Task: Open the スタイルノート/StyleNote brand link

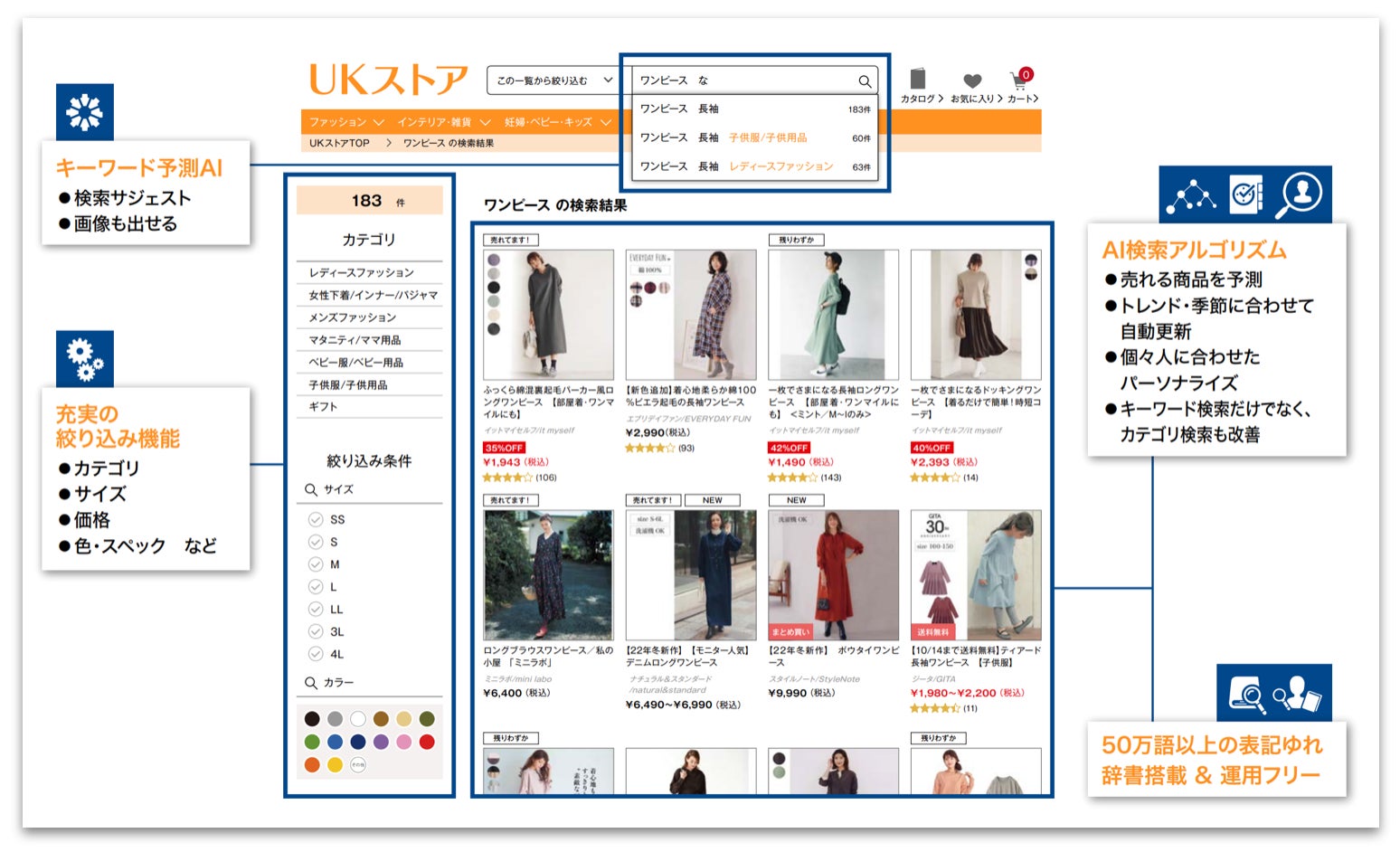Action: coord(814,679)
